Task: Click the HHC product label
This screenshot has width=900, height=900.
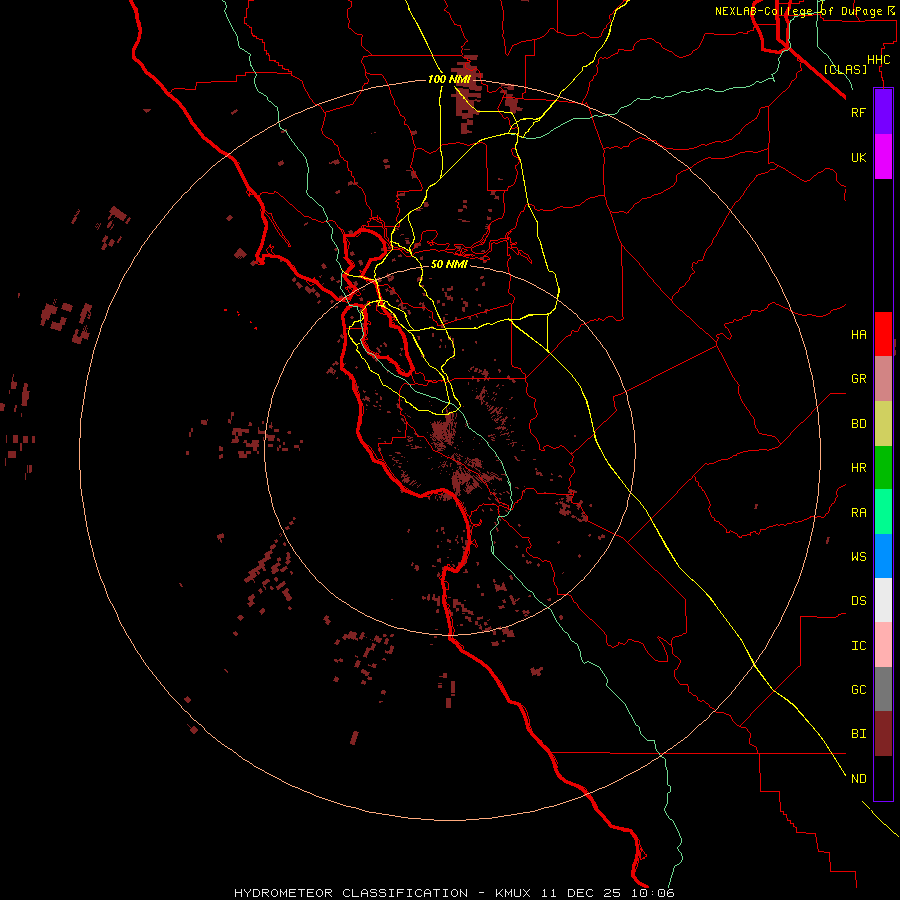Action: point(878,60)
